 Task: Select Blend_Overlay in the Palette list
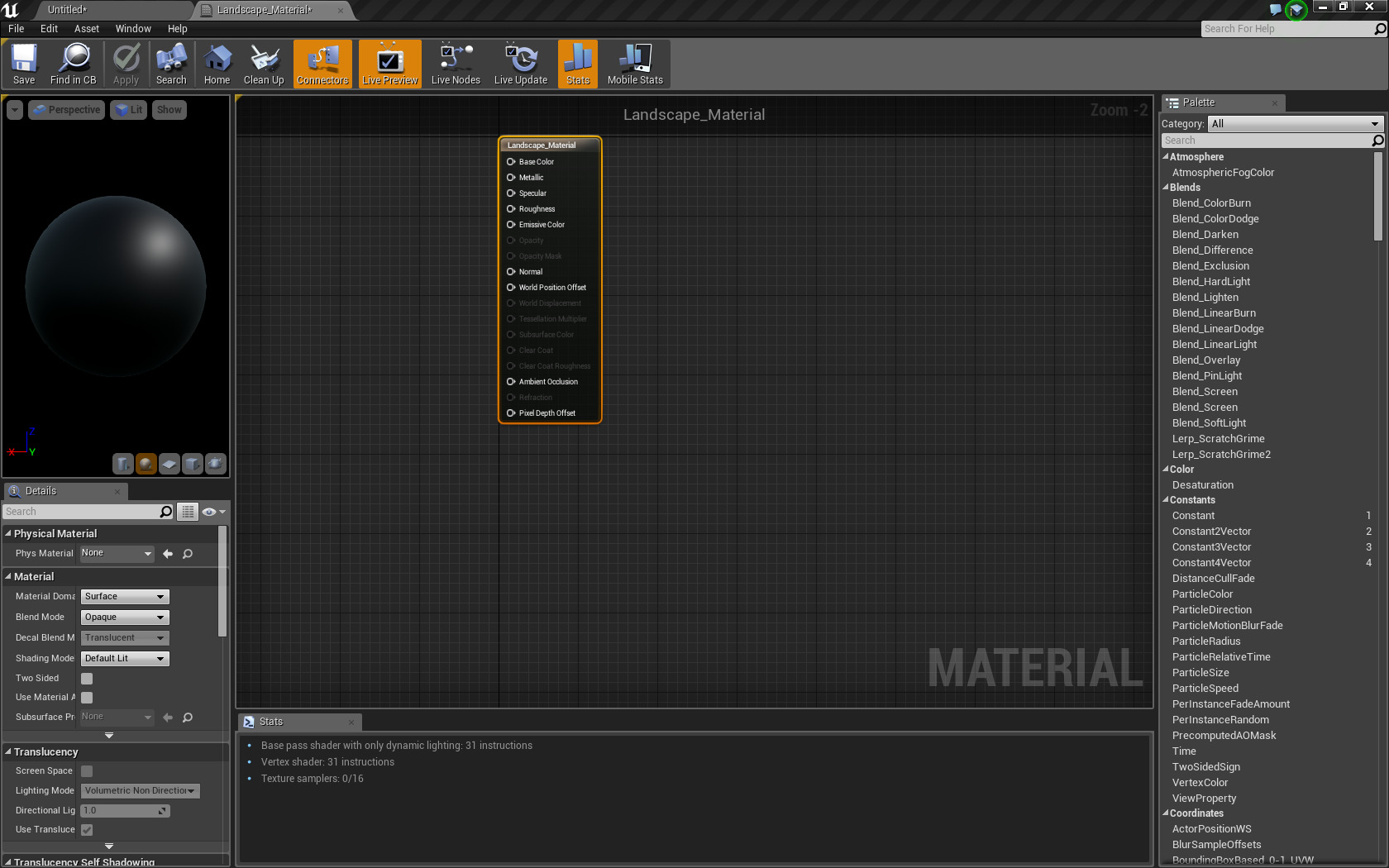point(1205,360)
